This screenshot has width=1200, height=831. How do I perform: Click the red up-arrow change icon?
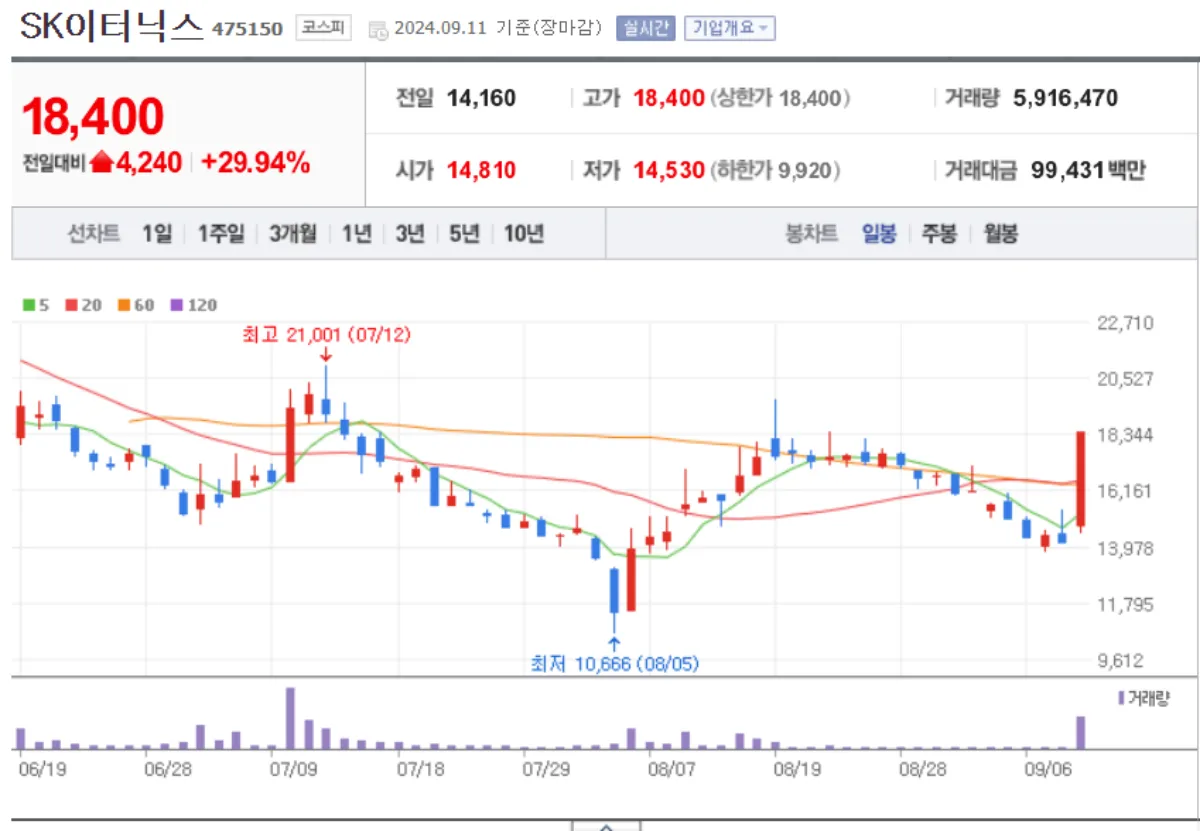point(102,163)
